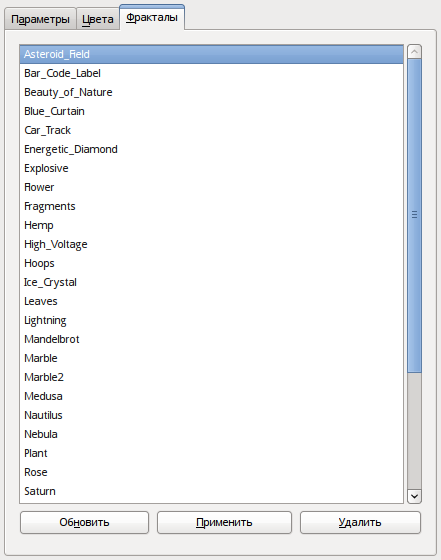Image resolution: width=441 pixels, height=560 pixels.
Task: Choose the Marble2 entry
Action: pyautogui.click(x=211, y=377)
